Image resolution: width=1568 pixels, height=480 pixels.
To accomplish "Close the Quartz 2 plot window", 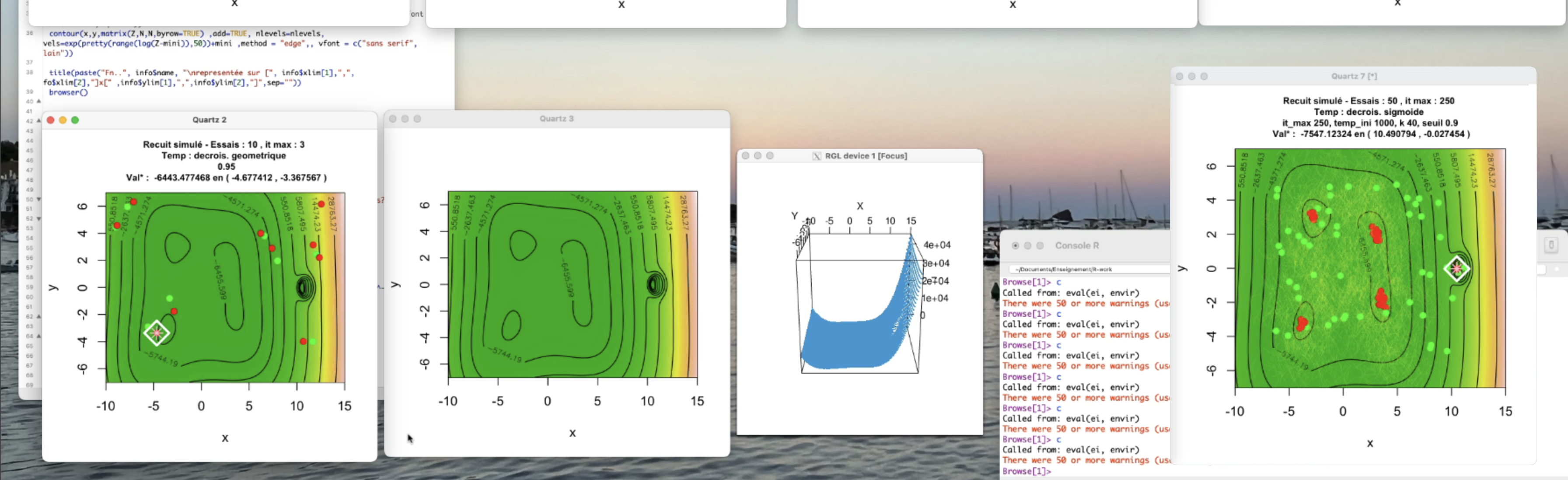I will point(51,120).
